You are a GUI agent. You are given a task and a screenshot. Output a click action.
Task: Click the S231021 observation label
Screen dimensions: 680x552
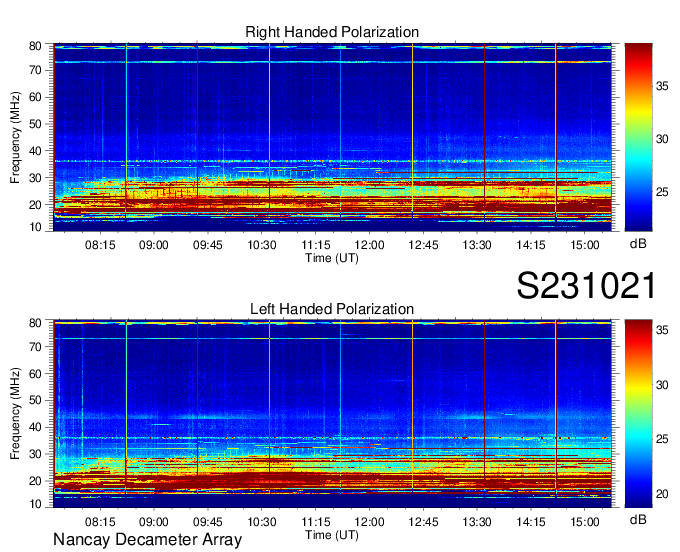click(586, 286)
